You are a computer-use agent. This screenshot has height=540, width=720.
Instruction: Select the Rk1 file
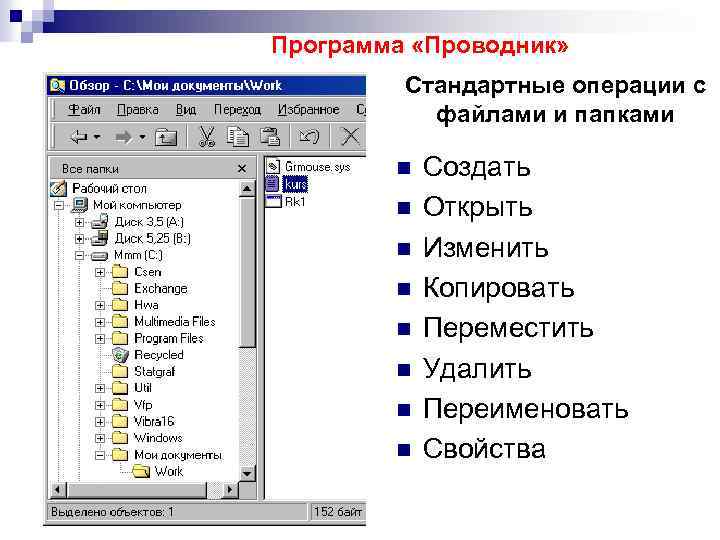click(295, 202)
